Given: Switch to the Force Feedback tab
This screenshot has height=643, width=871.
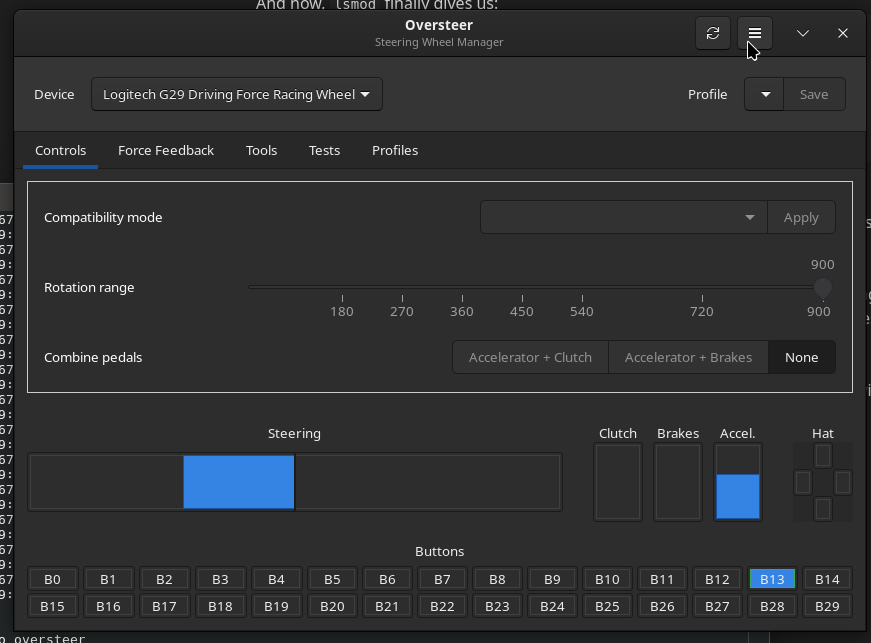Looking at the screenshot, I should point(166,150).
